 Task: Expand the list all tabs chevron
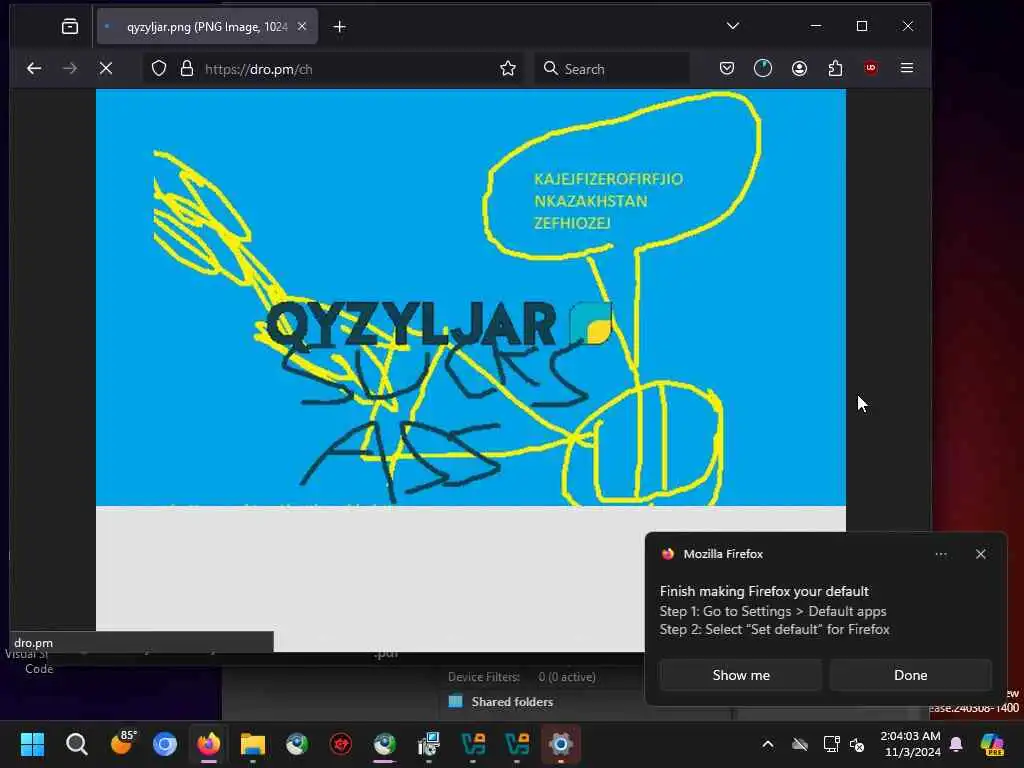coord(733,26)
